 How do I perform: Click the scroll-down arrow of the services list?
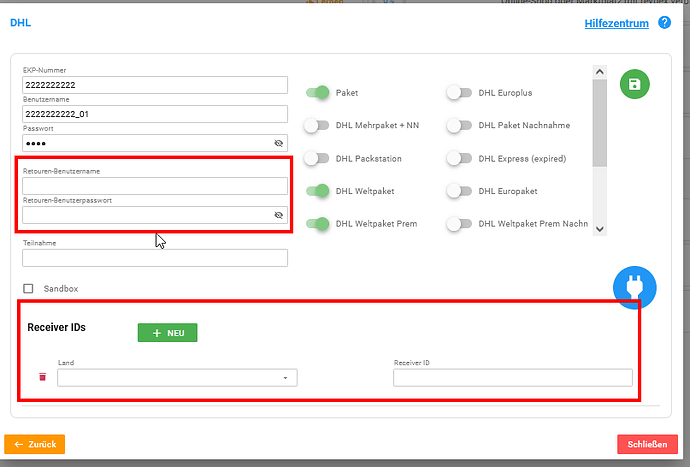click(x=599, y=229)
